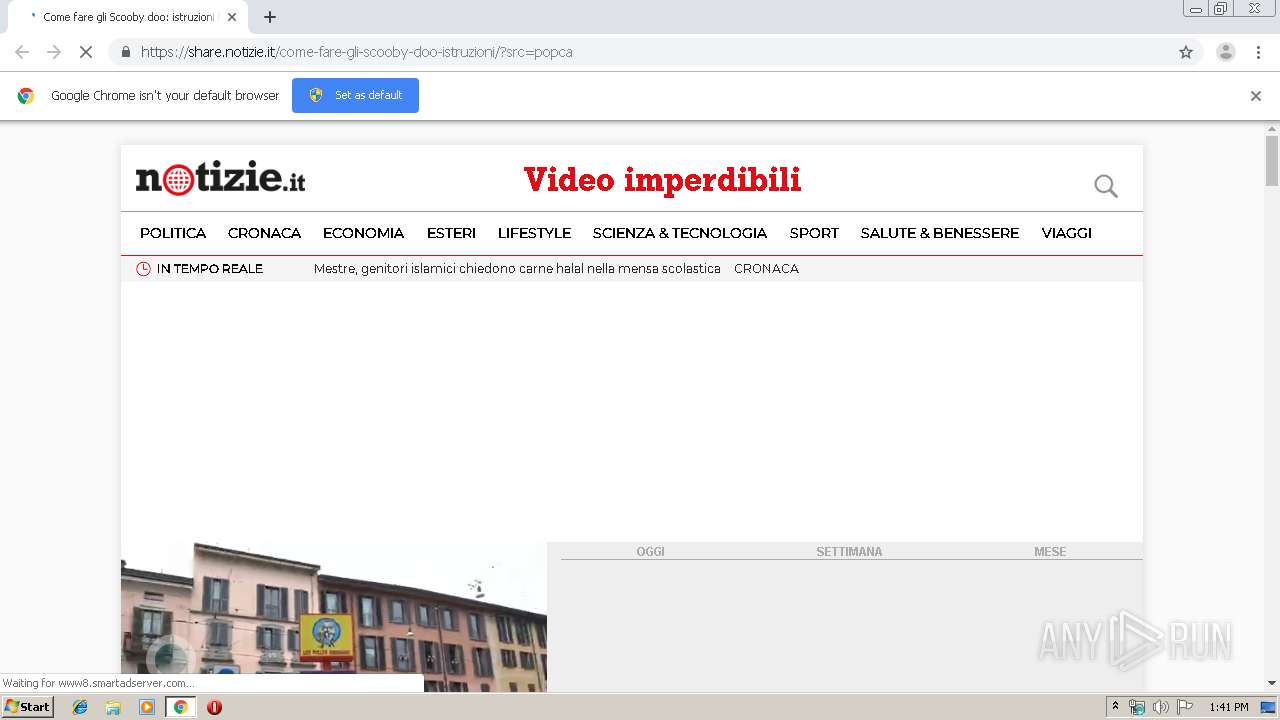Click the notizie.it logo
1280x720 pixels.
220,178
